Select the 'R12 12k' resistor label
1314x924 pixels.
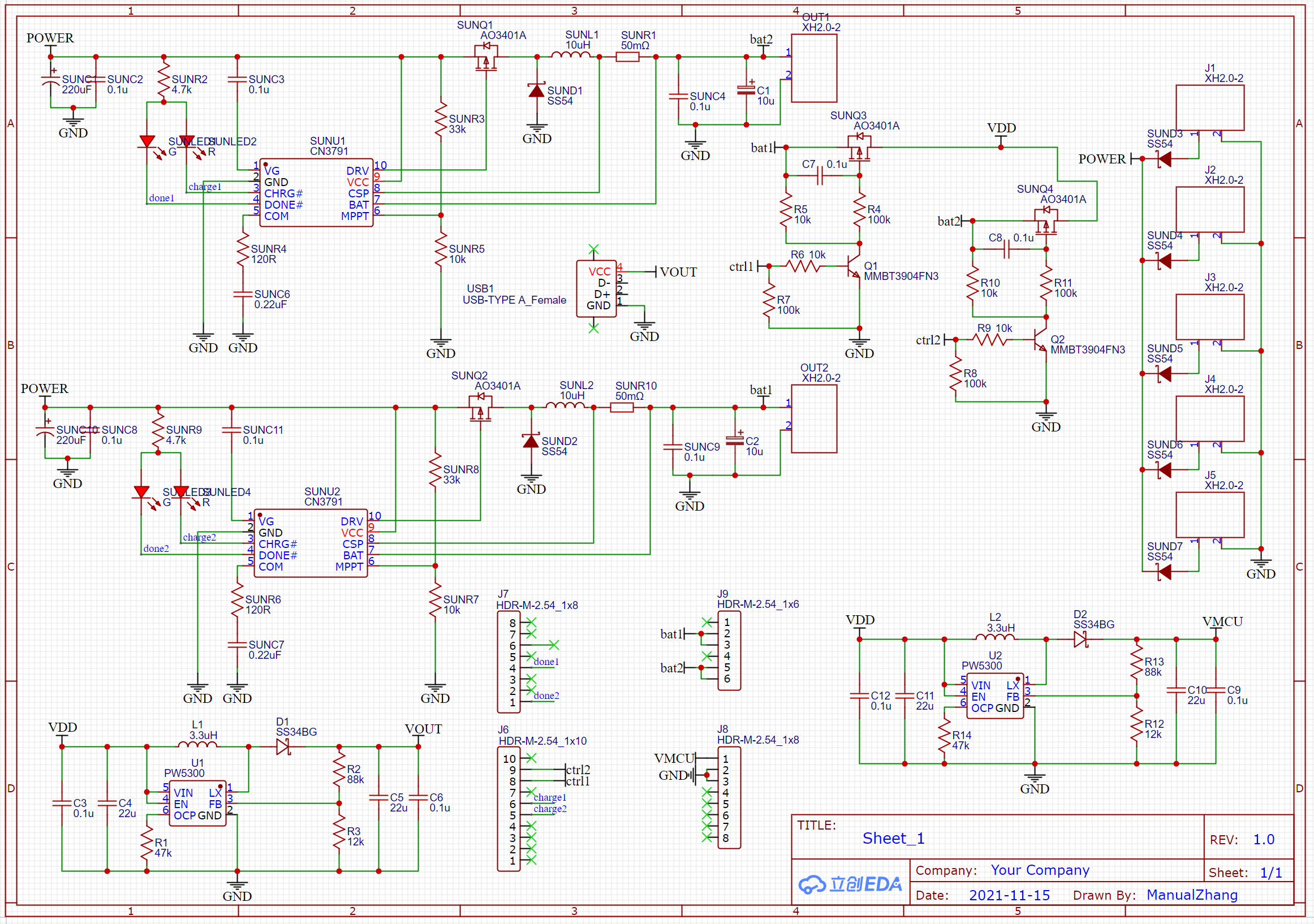coord(1154,729)
